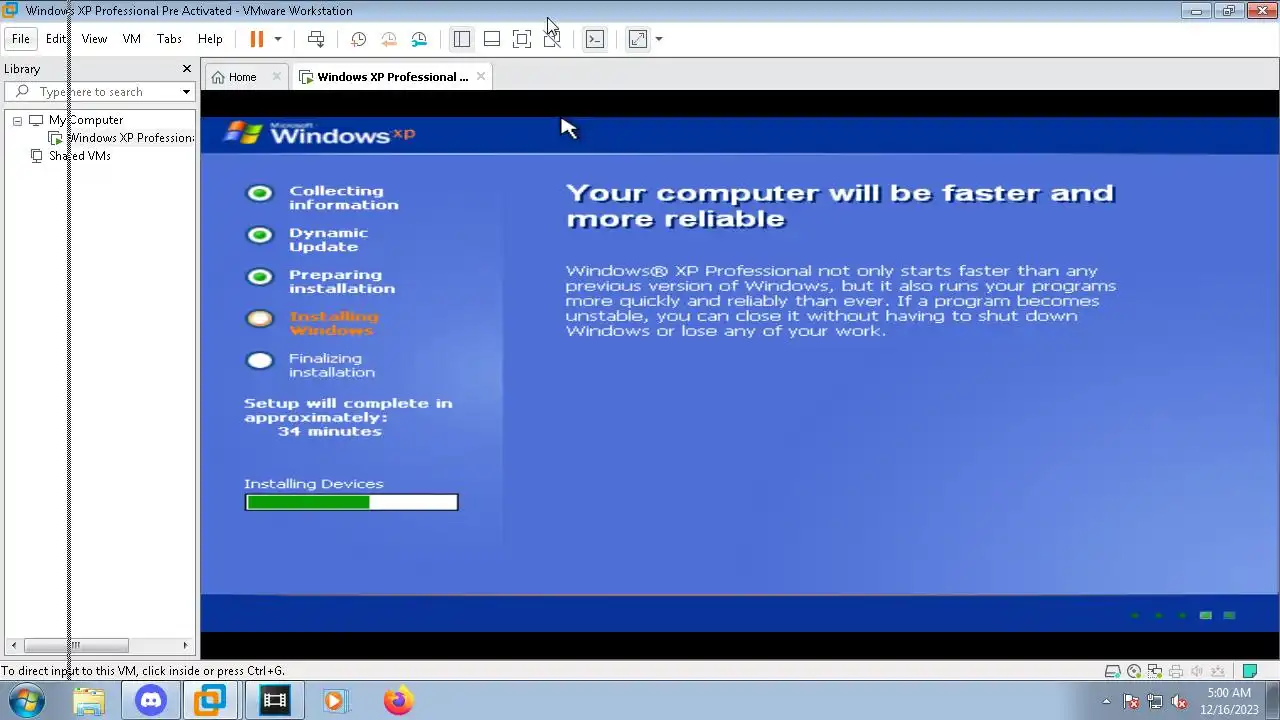
Task: Open Discord from the taskbar
Action: pos(151,701)
